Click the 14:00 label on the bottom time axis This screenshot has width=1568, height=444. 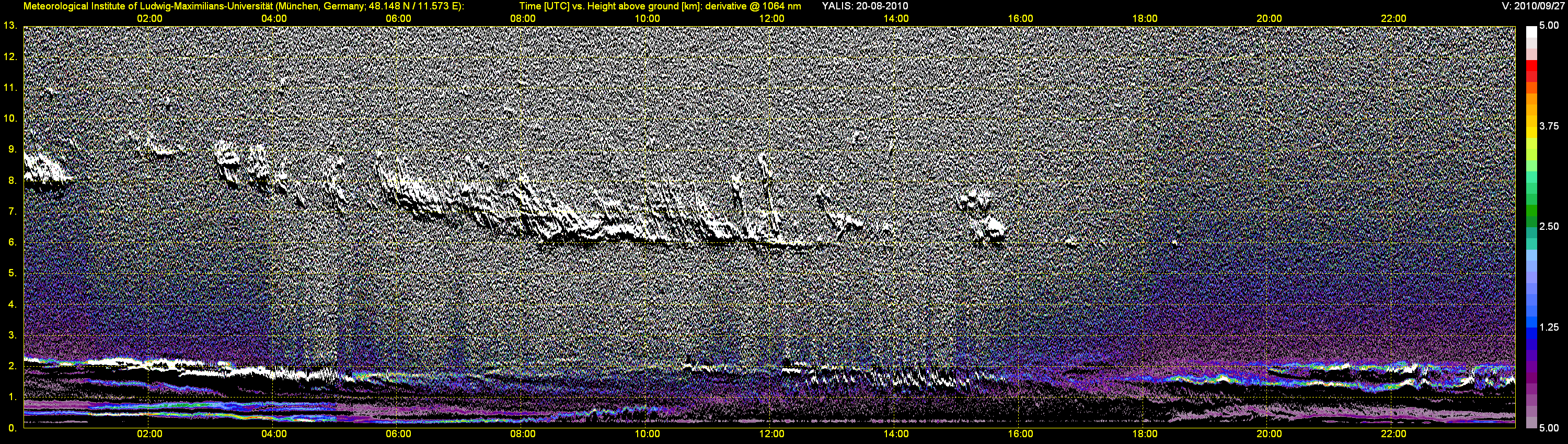pos(896,434)
